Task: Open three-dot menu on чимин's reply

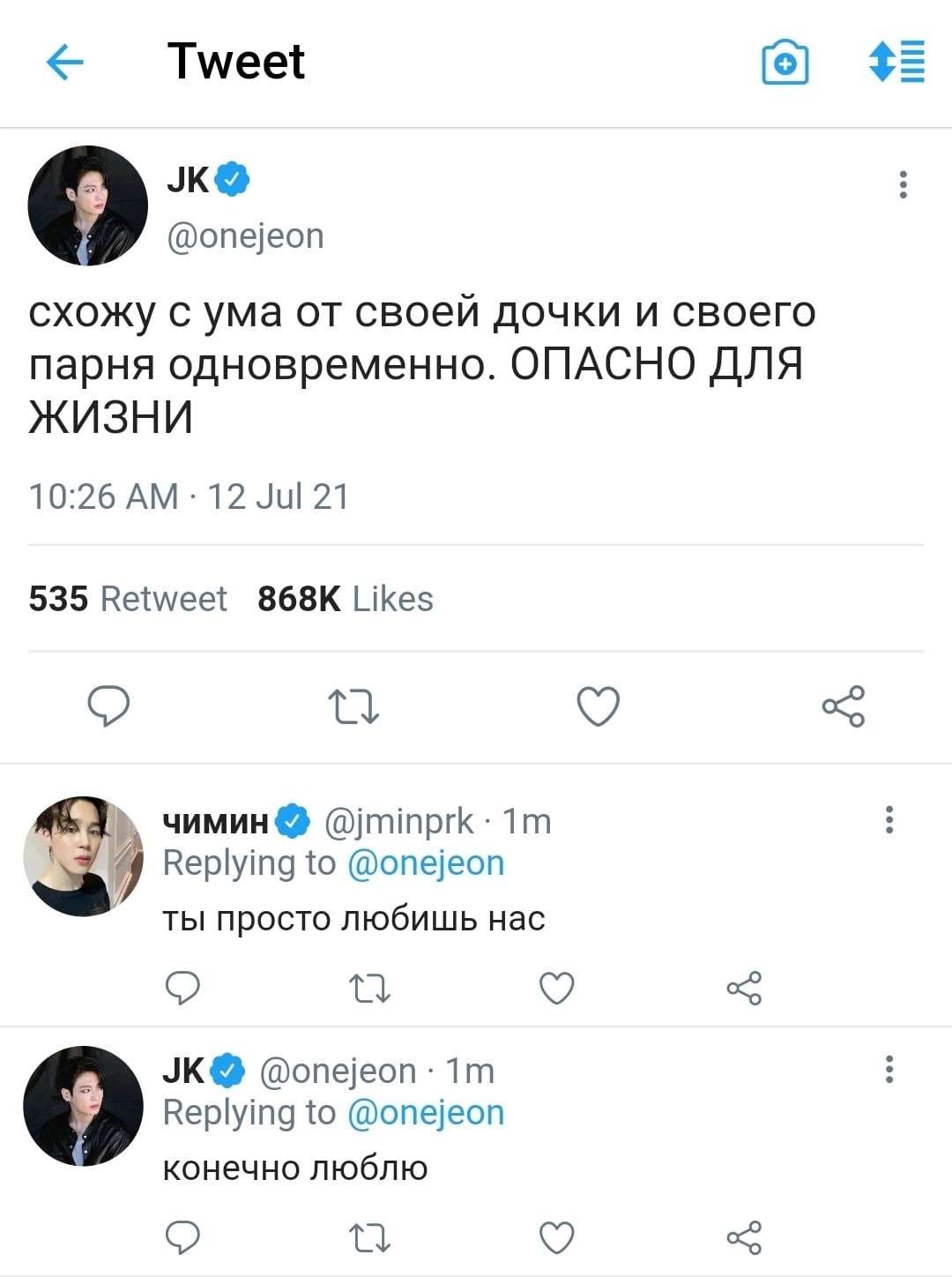Action: pyautogui.click(x=889, y=819)
